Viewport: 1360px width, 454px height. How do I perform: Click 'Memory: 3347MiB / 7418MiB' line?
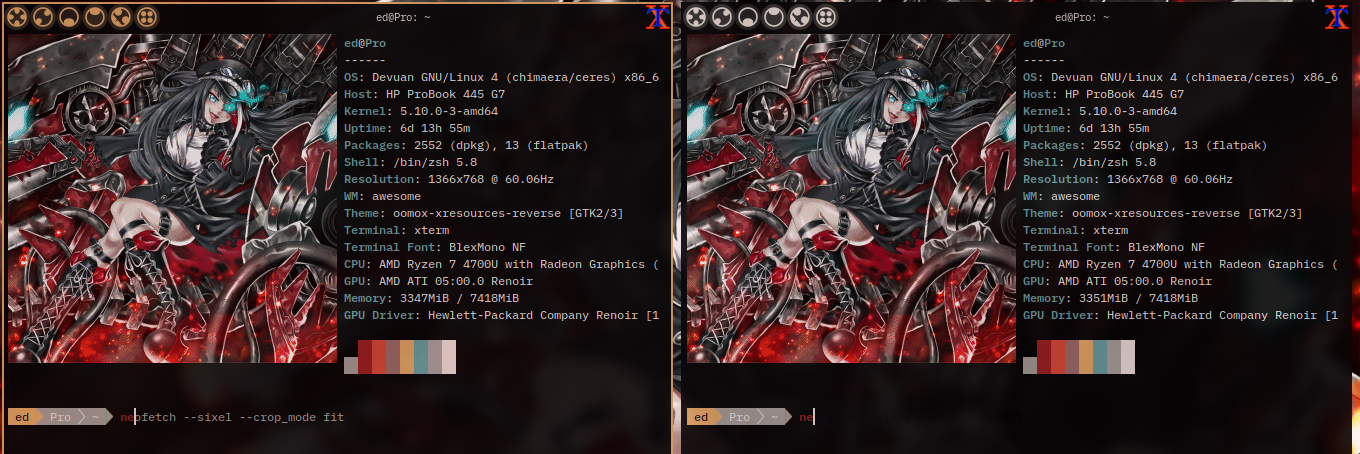pyautogui.click(x=431, y=298)
